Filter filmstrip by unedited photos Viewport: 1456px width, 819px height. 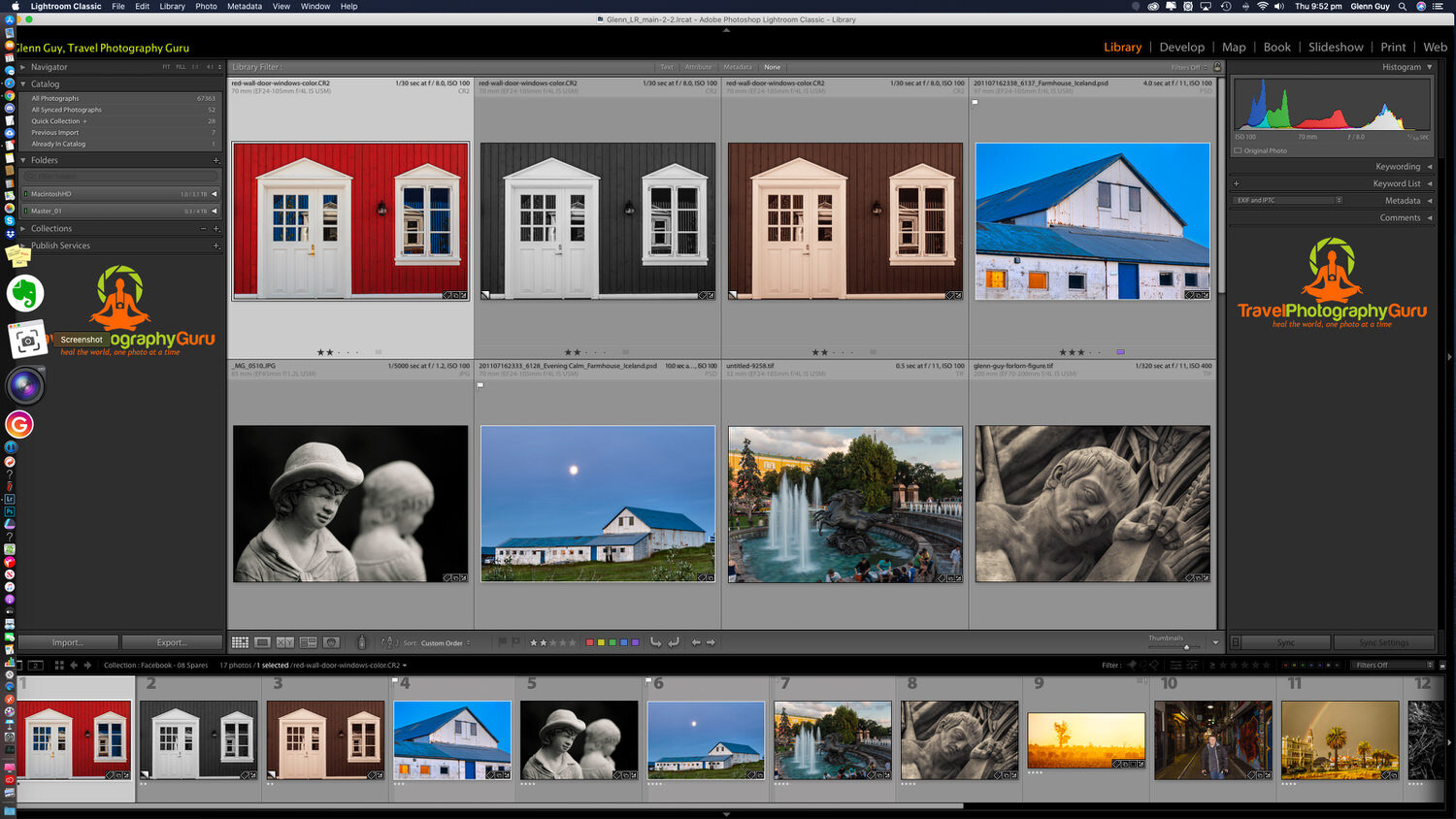1191,665
